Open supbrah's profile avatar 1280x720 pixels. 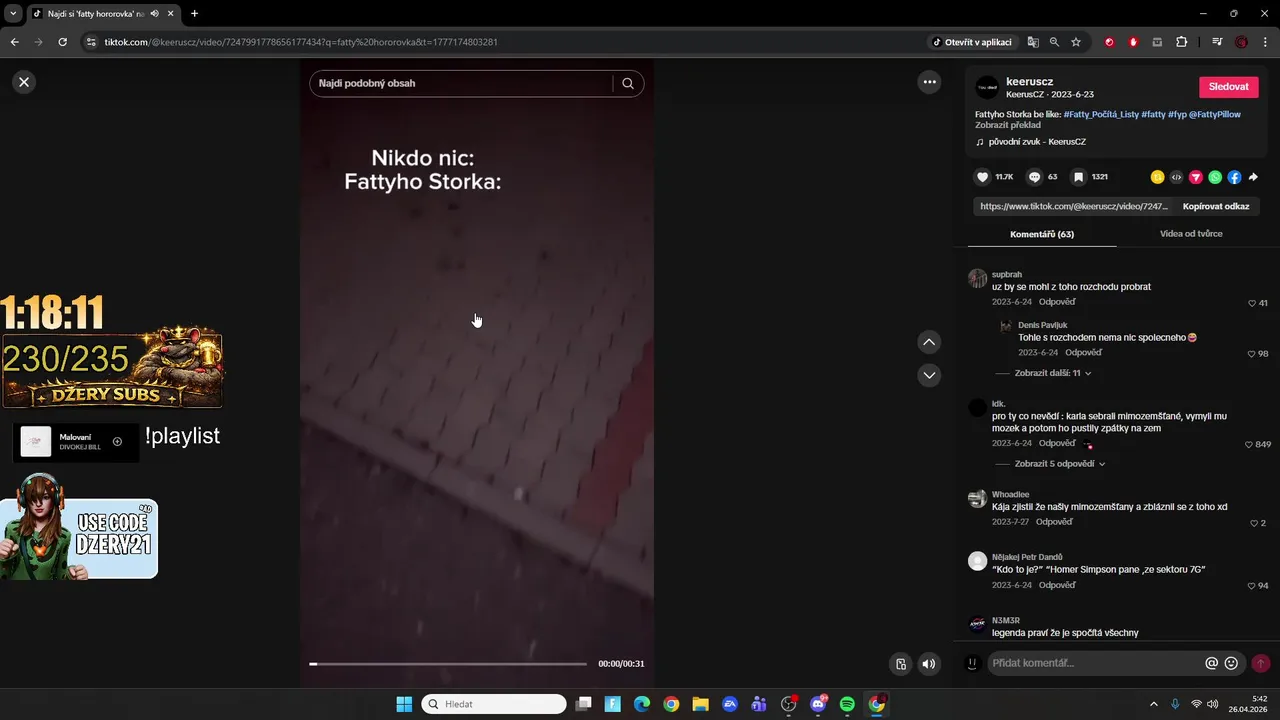tap(977, 278)
